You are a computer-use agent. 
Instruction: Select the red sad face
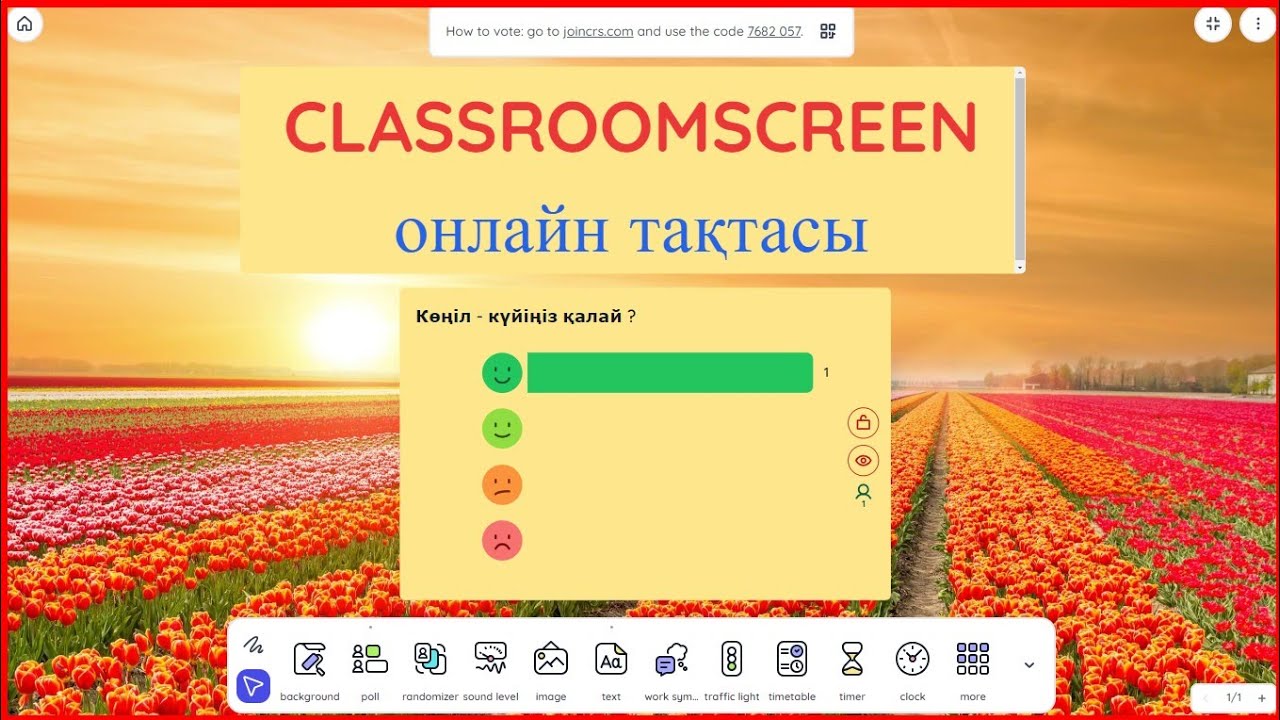pos(502,541)
